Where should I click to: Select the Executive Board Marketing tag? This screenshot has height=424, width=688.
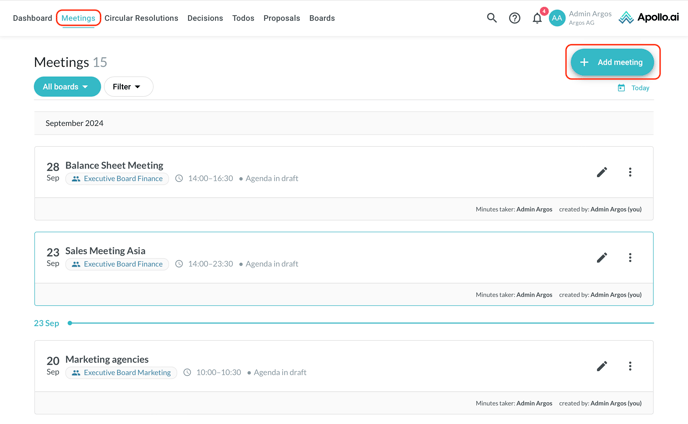tap(120, 373)
